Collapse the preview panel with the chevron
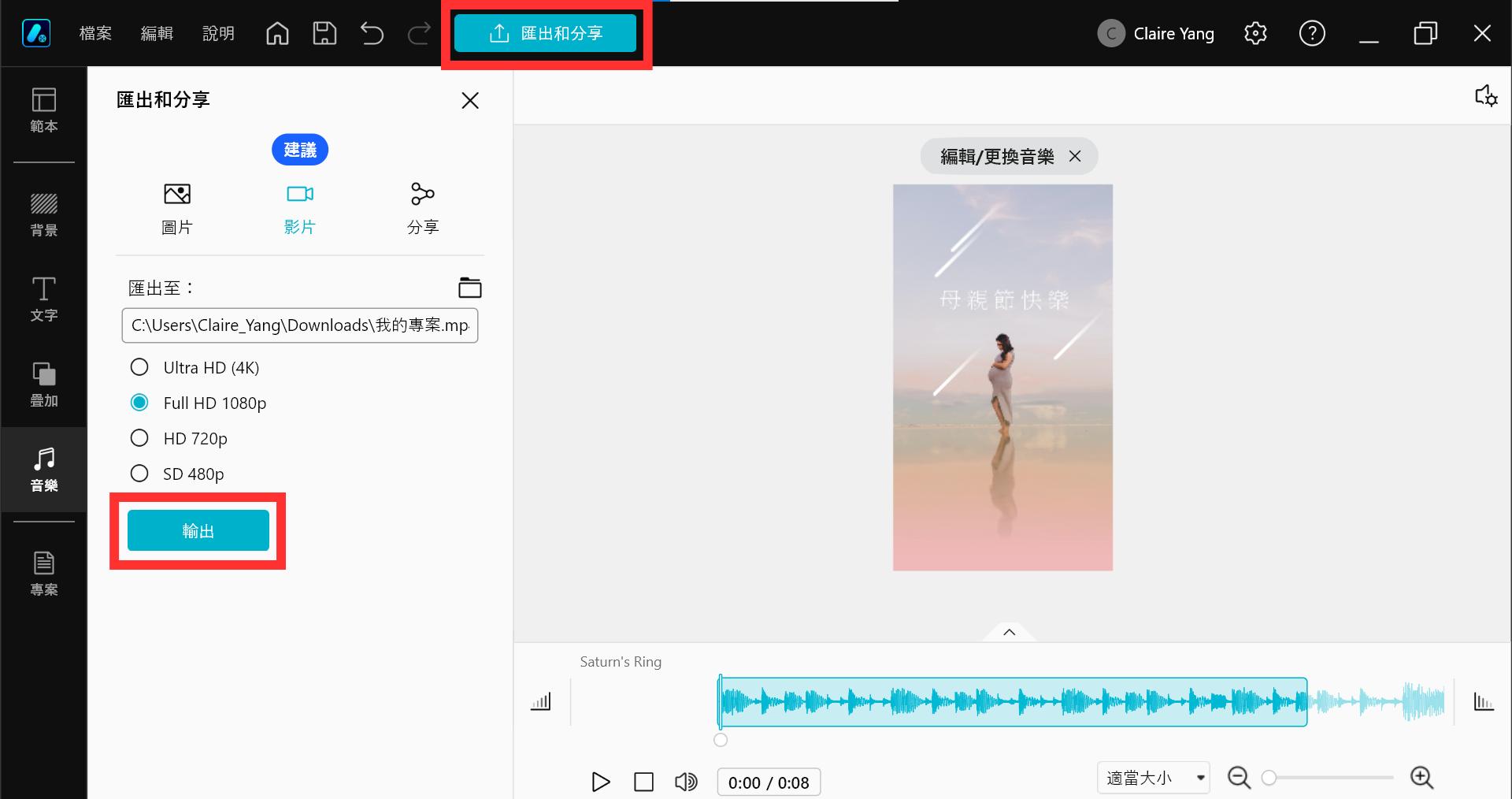1512x799 pixels. pos(1009,632)
